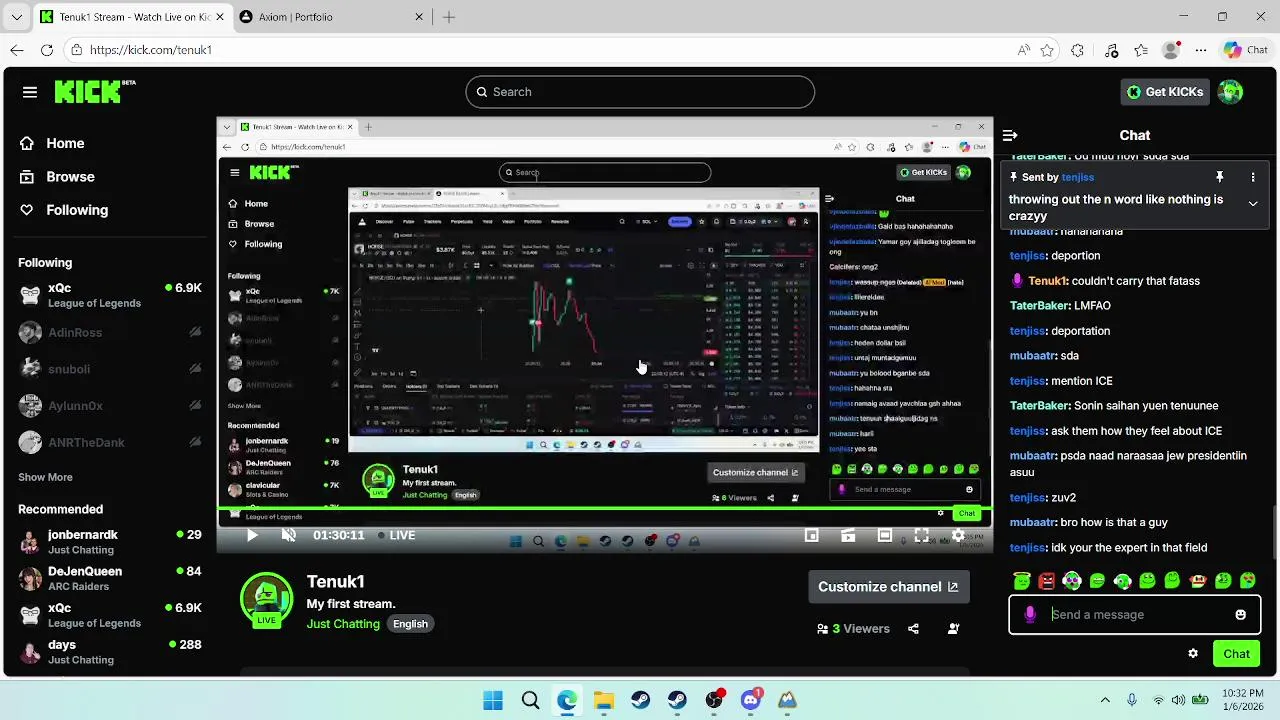Pick the last quick emote in row
The height and width of the screenshot is (720, 1280).
1248,581
